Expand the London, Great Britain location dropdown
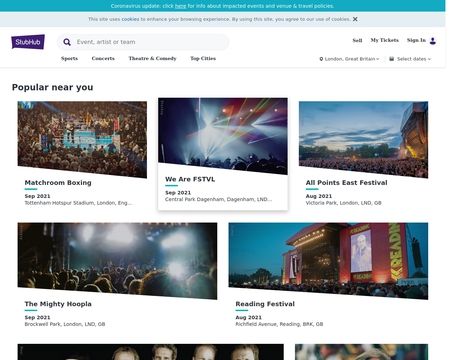450x360 pixels. [349, 59]
